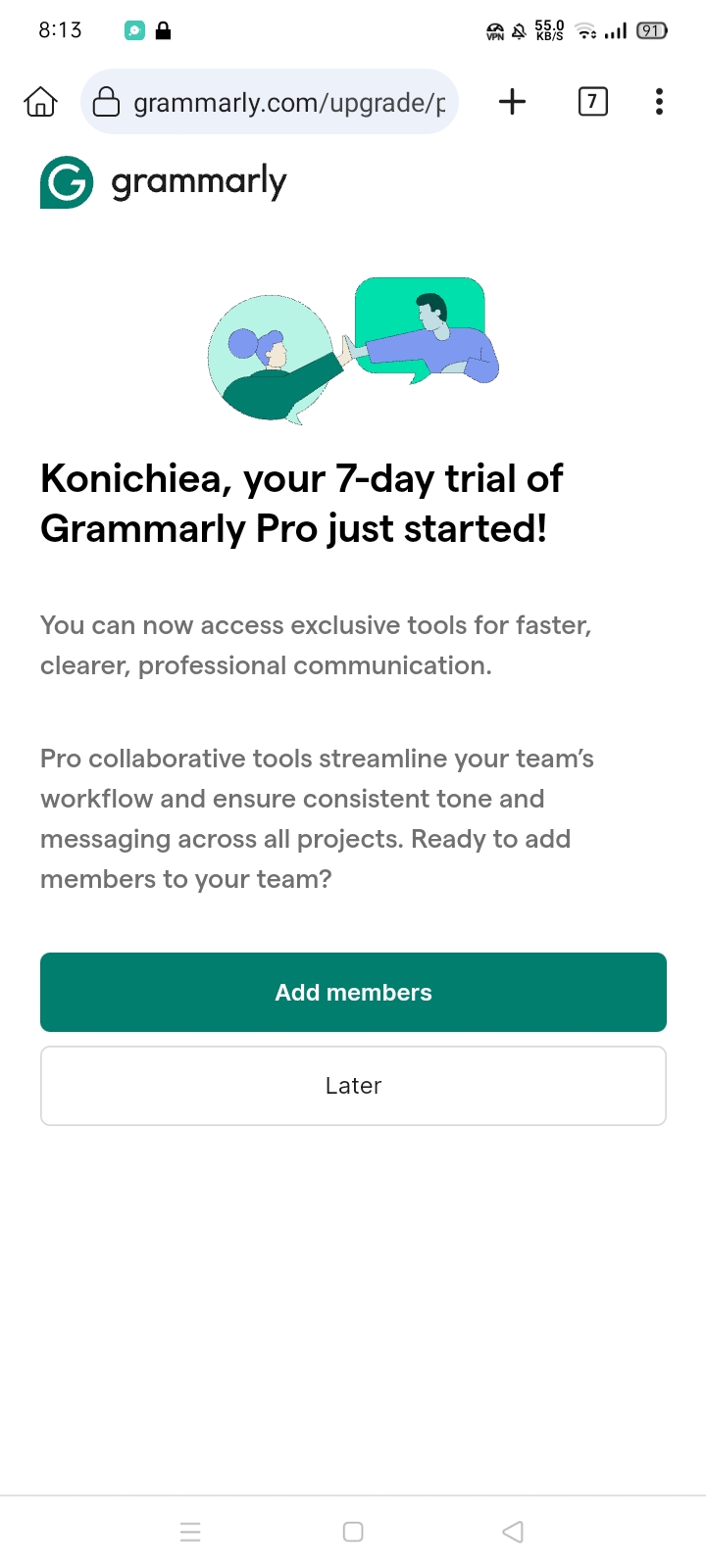The width and height of the screenshot is (706, 1568).
Task: Click the grammarly wordmark text
Action: [199, 182]
